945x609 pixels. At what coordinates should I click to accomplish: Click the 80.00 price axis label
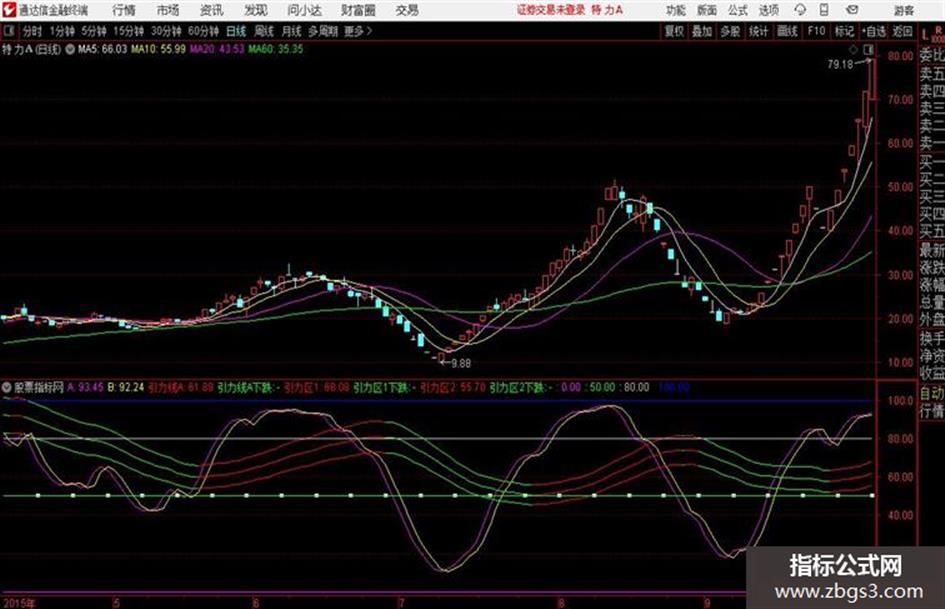point(900,56)
